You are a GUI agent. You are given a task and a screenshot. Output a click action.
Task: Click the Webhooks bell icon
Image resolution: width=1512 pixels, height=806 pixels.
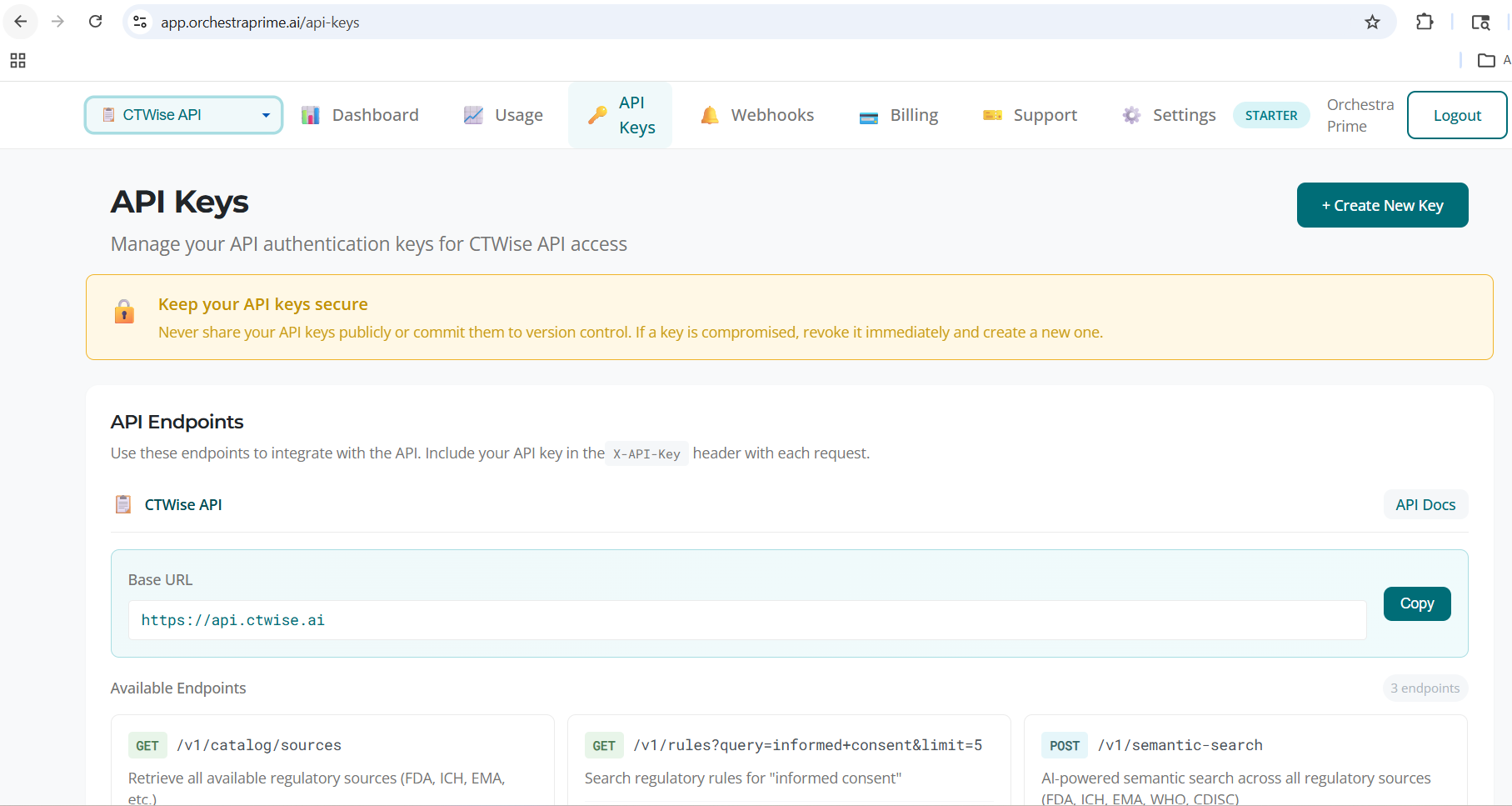click(710, 115)
